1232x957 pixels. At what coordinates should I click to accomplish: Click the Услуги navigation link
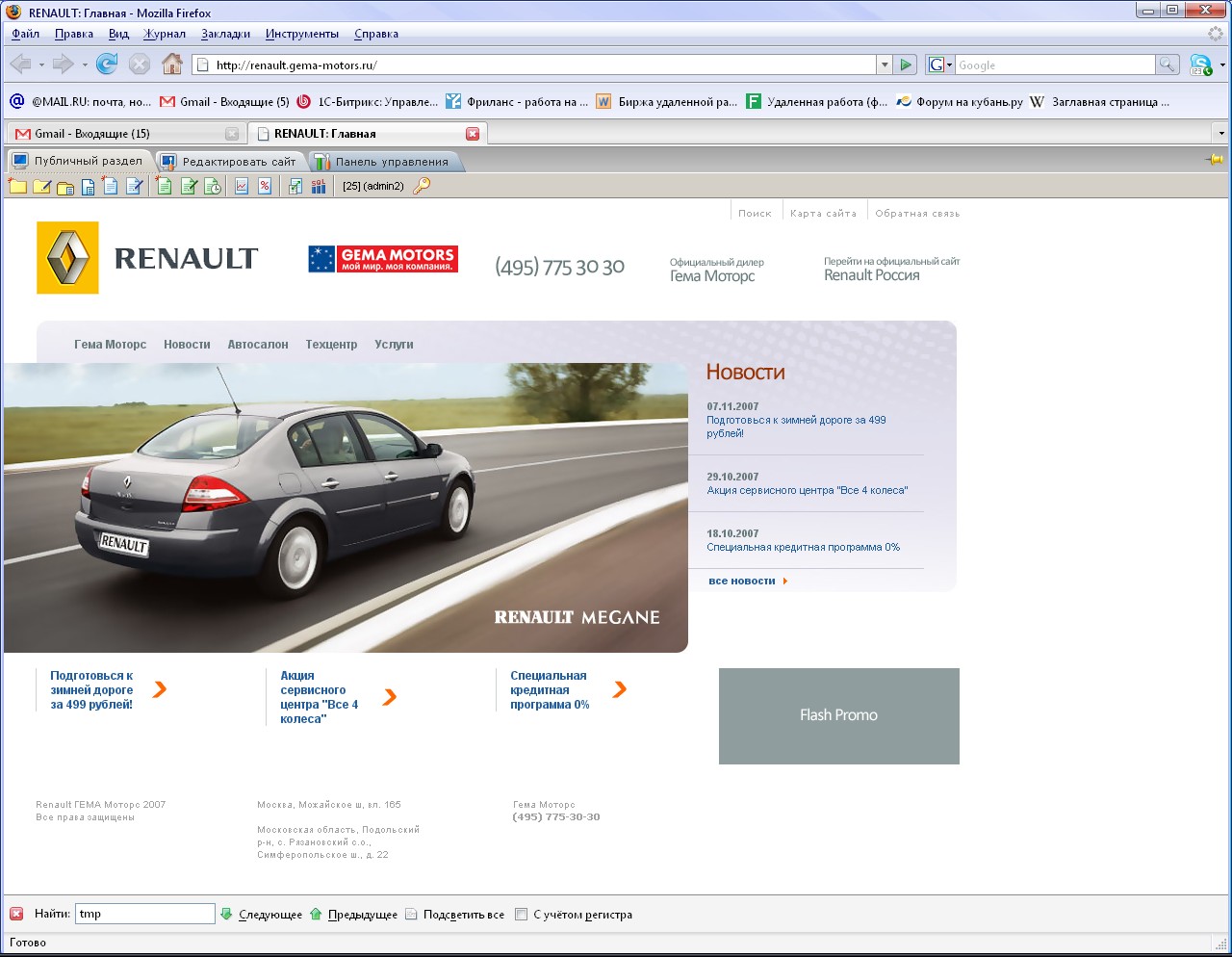click(x=394, y=345)
